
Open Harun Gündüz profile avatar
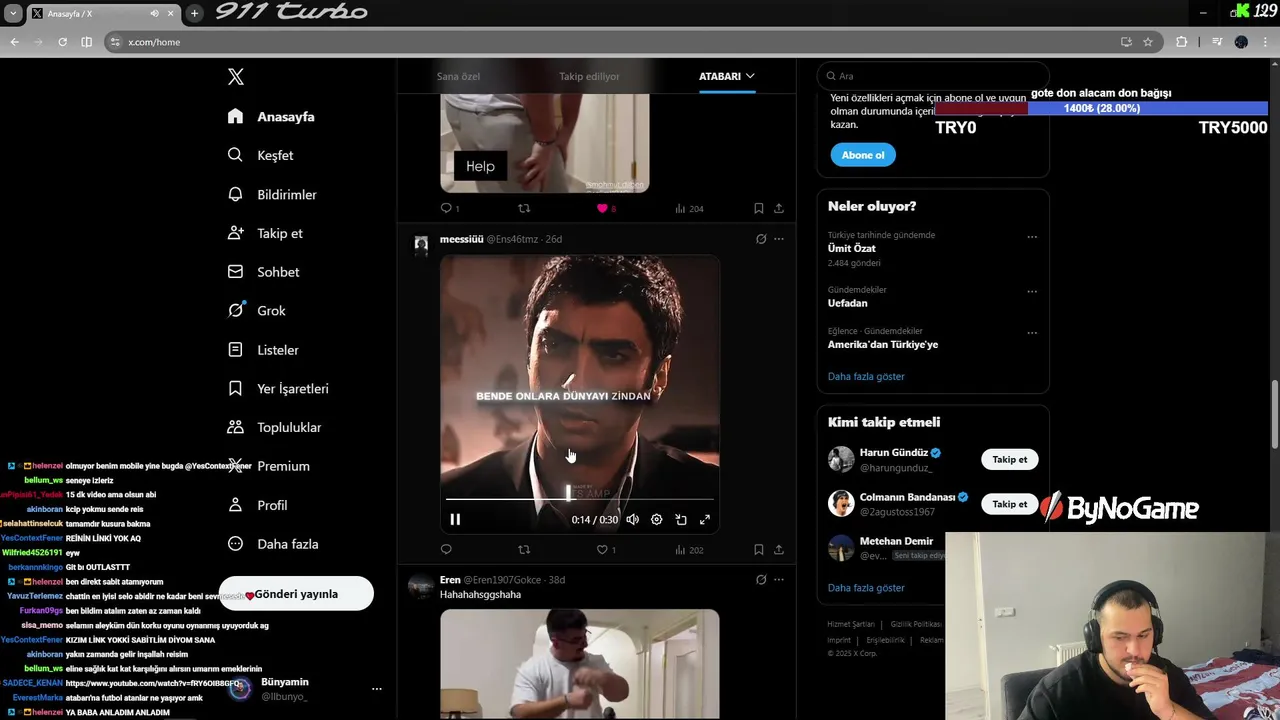[841, 459]
